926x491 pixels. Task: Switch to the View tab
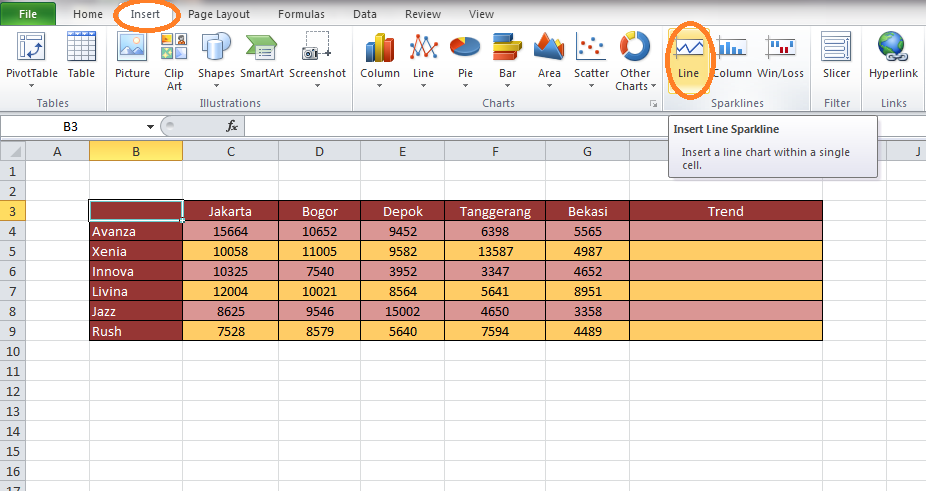point(481,14)
